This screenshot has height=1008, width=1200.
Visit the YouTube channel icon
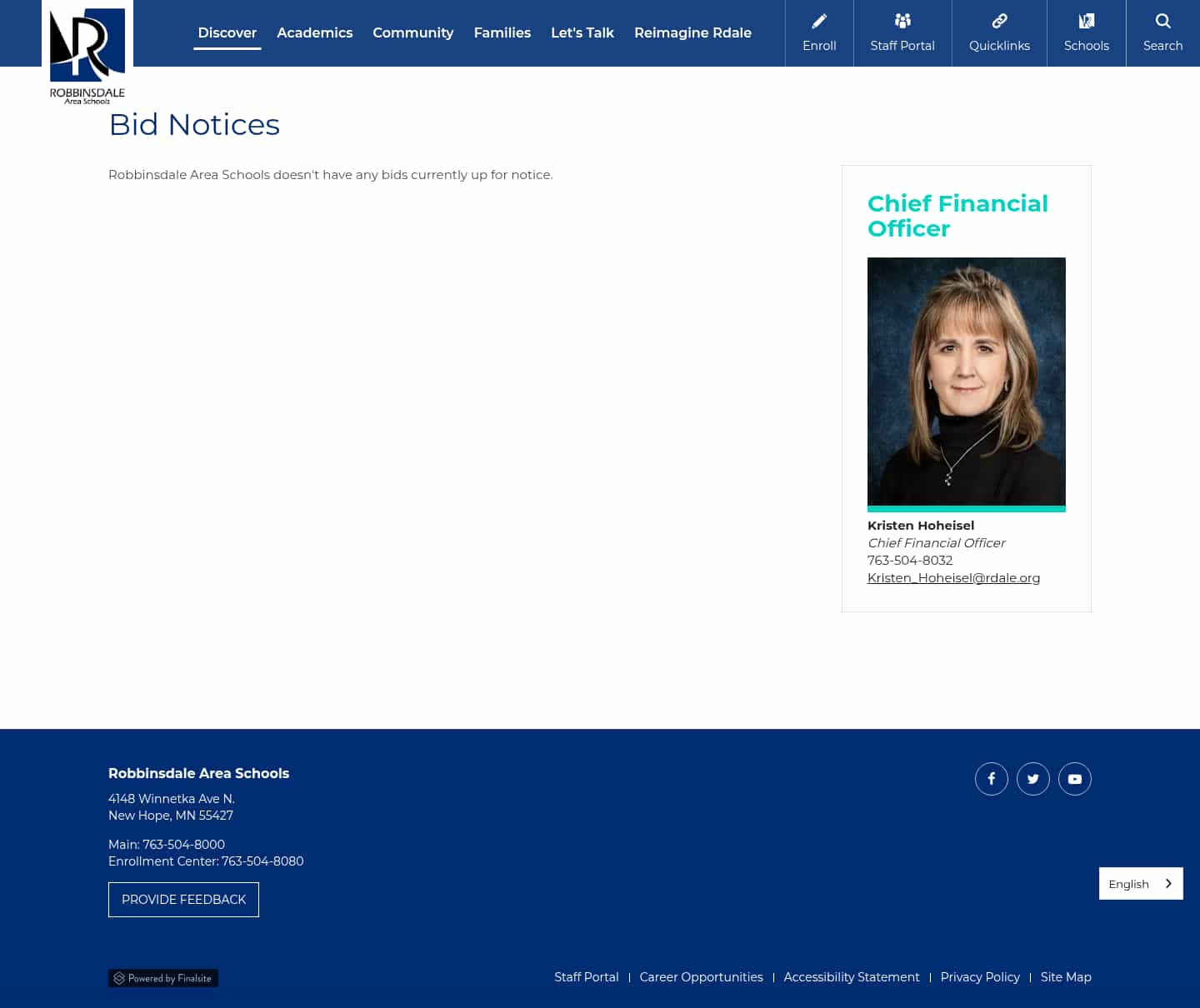pyautogui.click(x=1075, y=779)
